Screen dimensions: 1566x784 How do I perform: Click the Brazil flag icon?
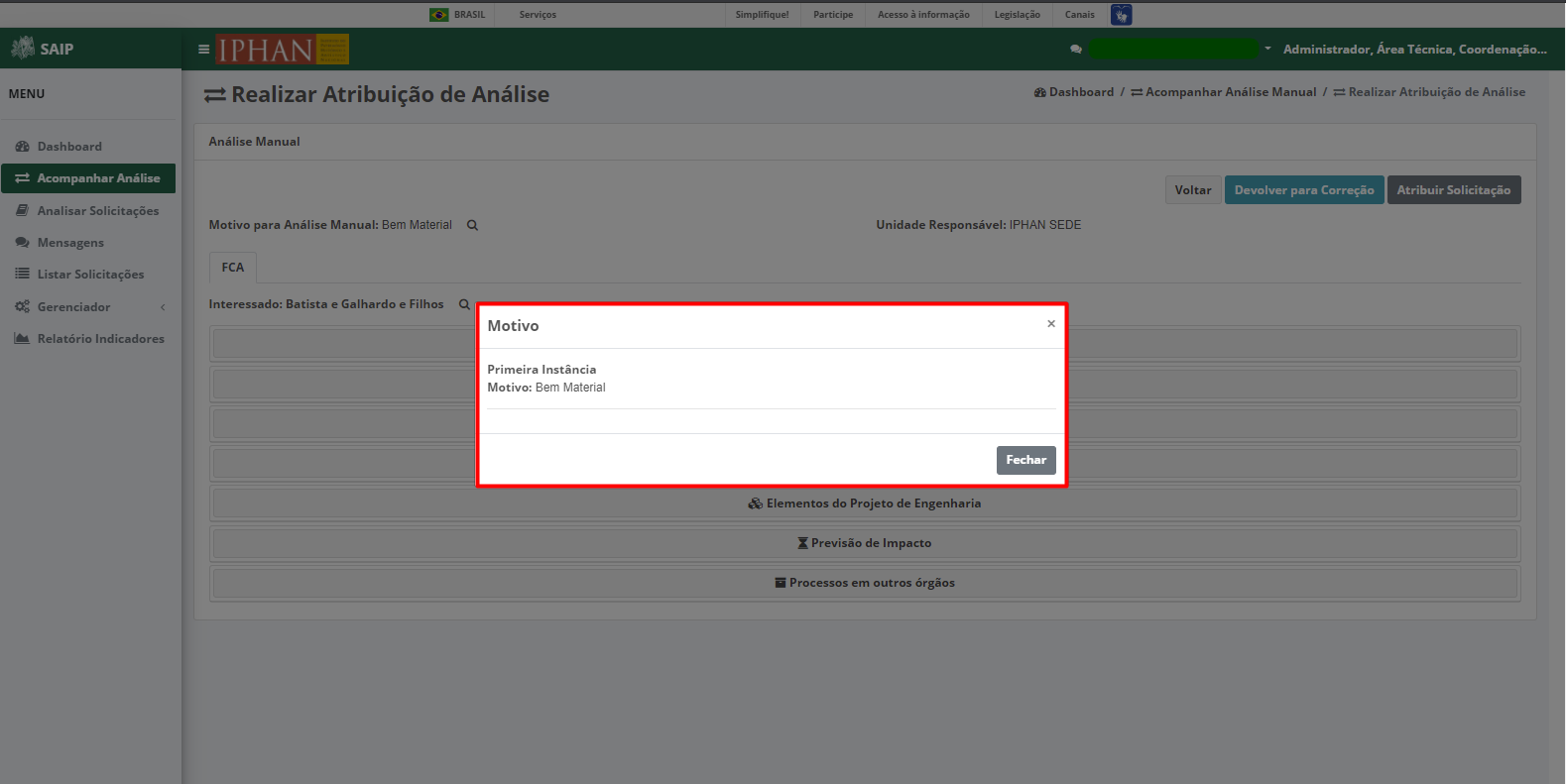438,15
